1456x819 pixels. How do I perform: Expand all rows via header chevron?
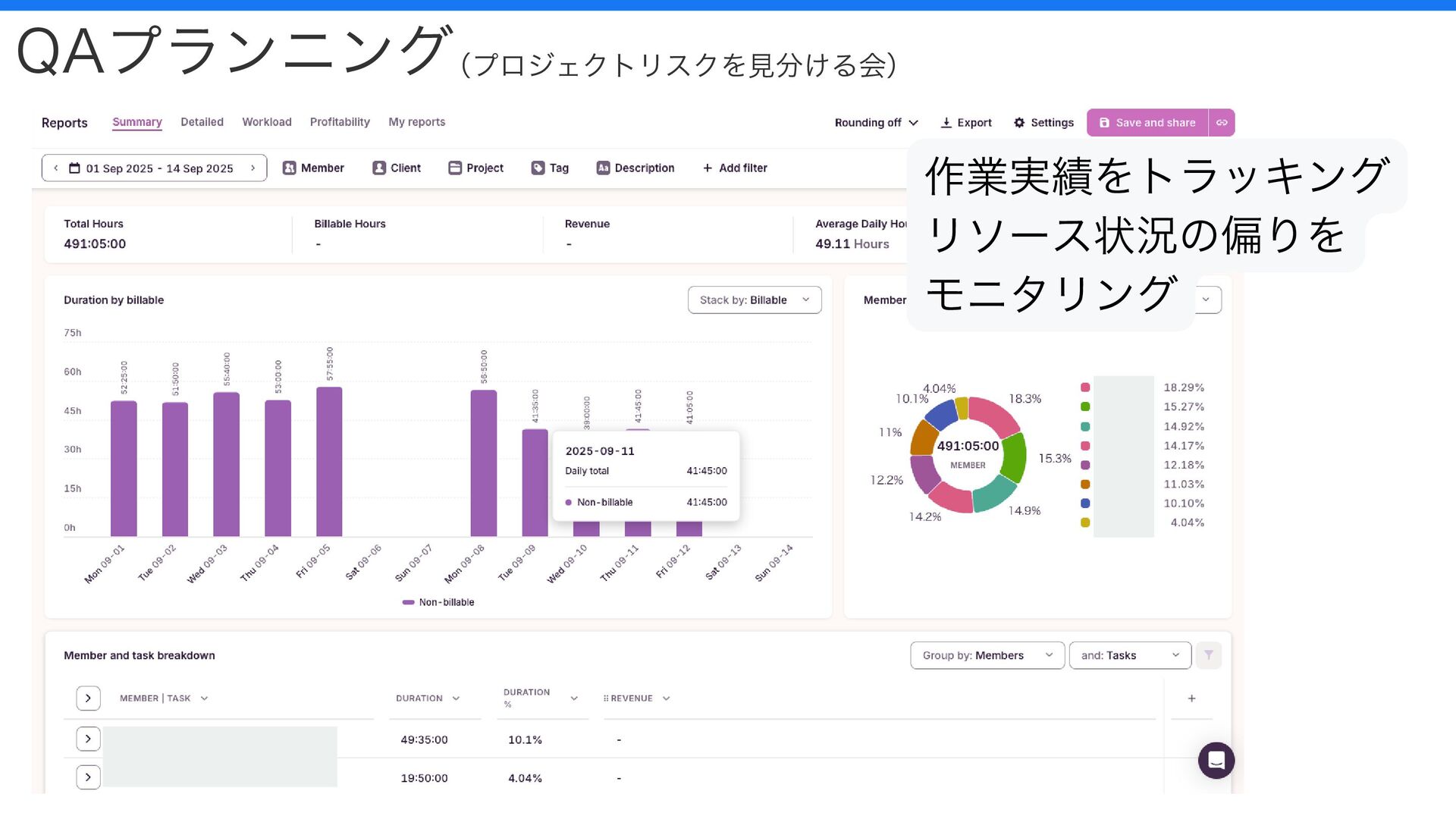[88, 698]
